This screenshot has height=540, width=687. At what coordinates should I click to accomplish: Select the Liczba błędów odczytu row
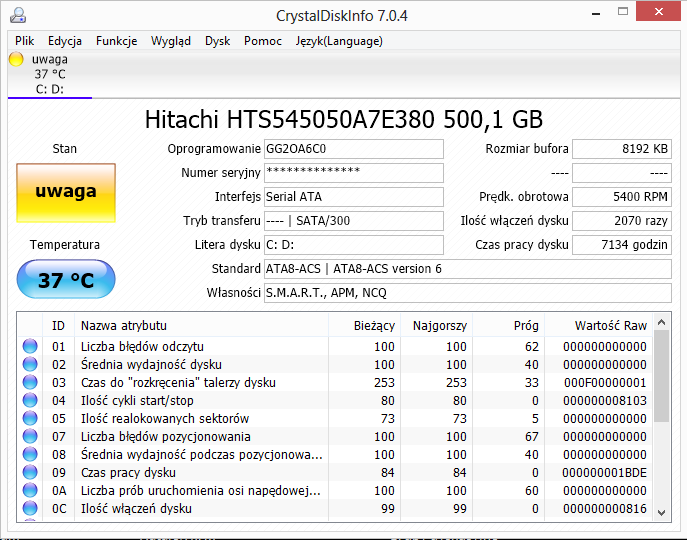tap(335, 346)
